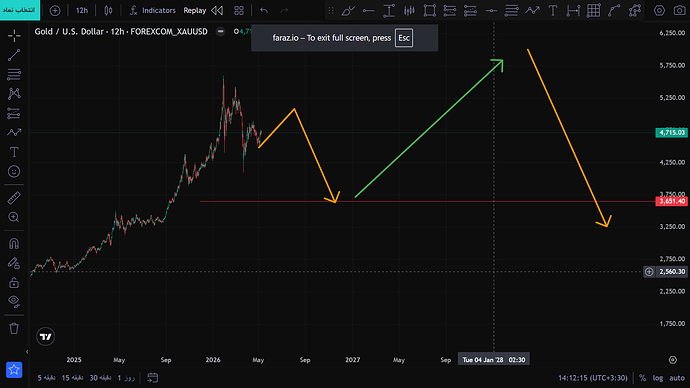Select the curve tool in toolbar

614,11
